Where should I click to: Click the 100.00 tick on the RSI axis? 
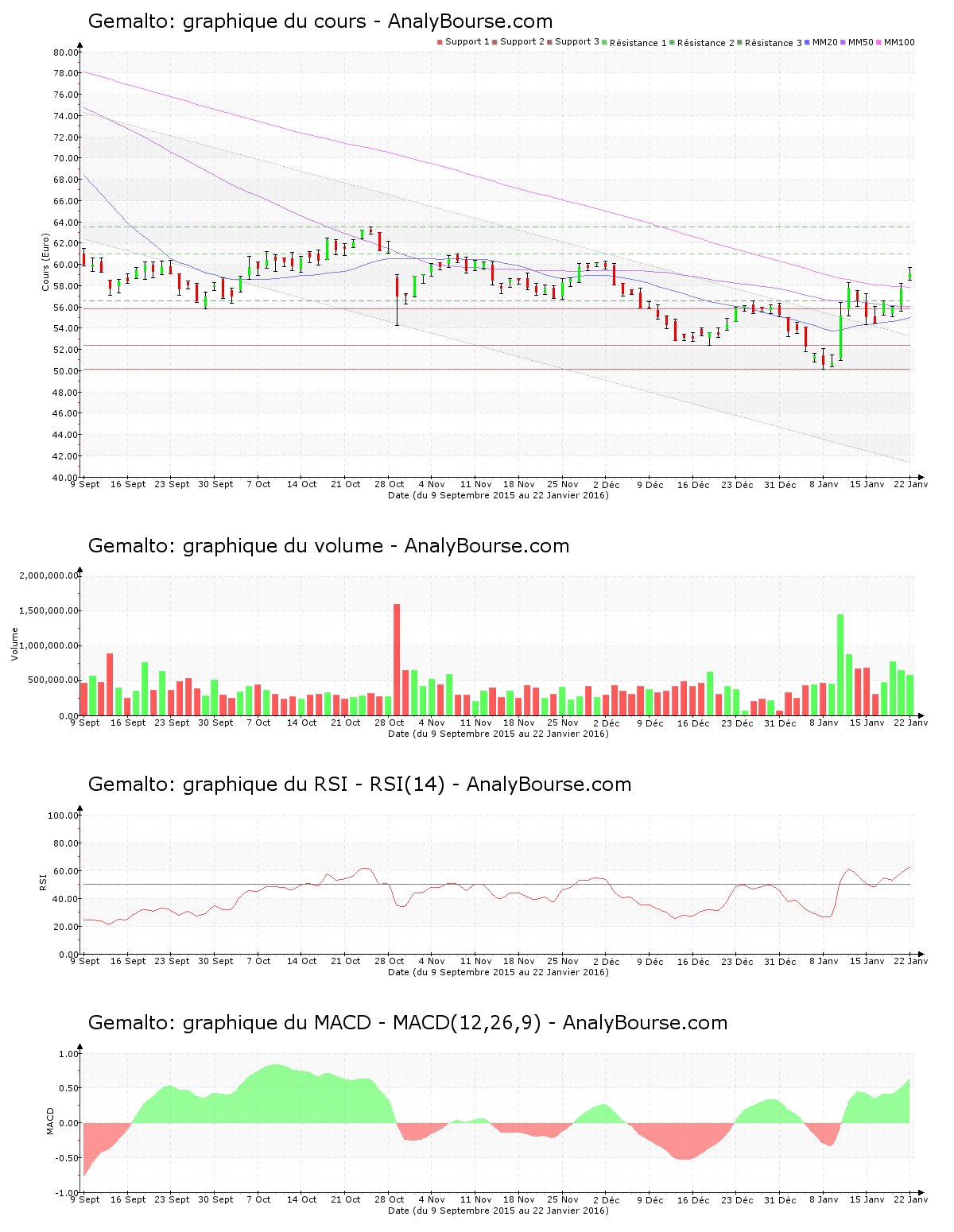(63, 816)
